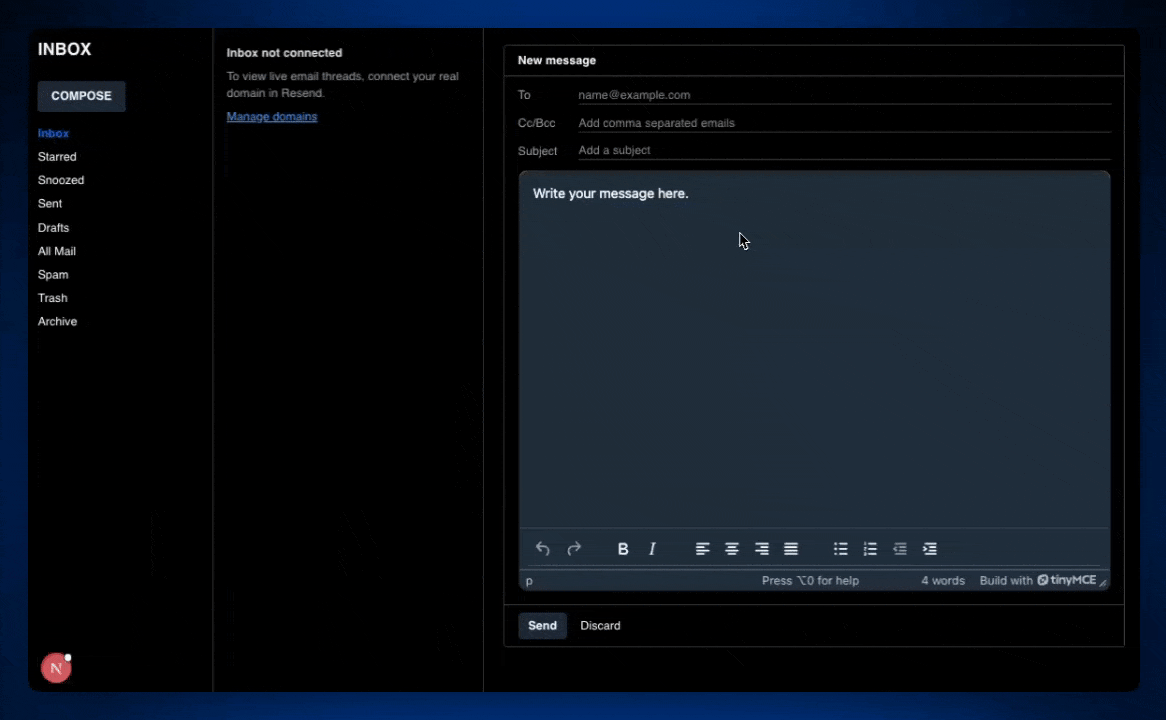This screenshot has width=1166, height=720.
Task: Click the Manage domains link
Action: click(271, 116)
